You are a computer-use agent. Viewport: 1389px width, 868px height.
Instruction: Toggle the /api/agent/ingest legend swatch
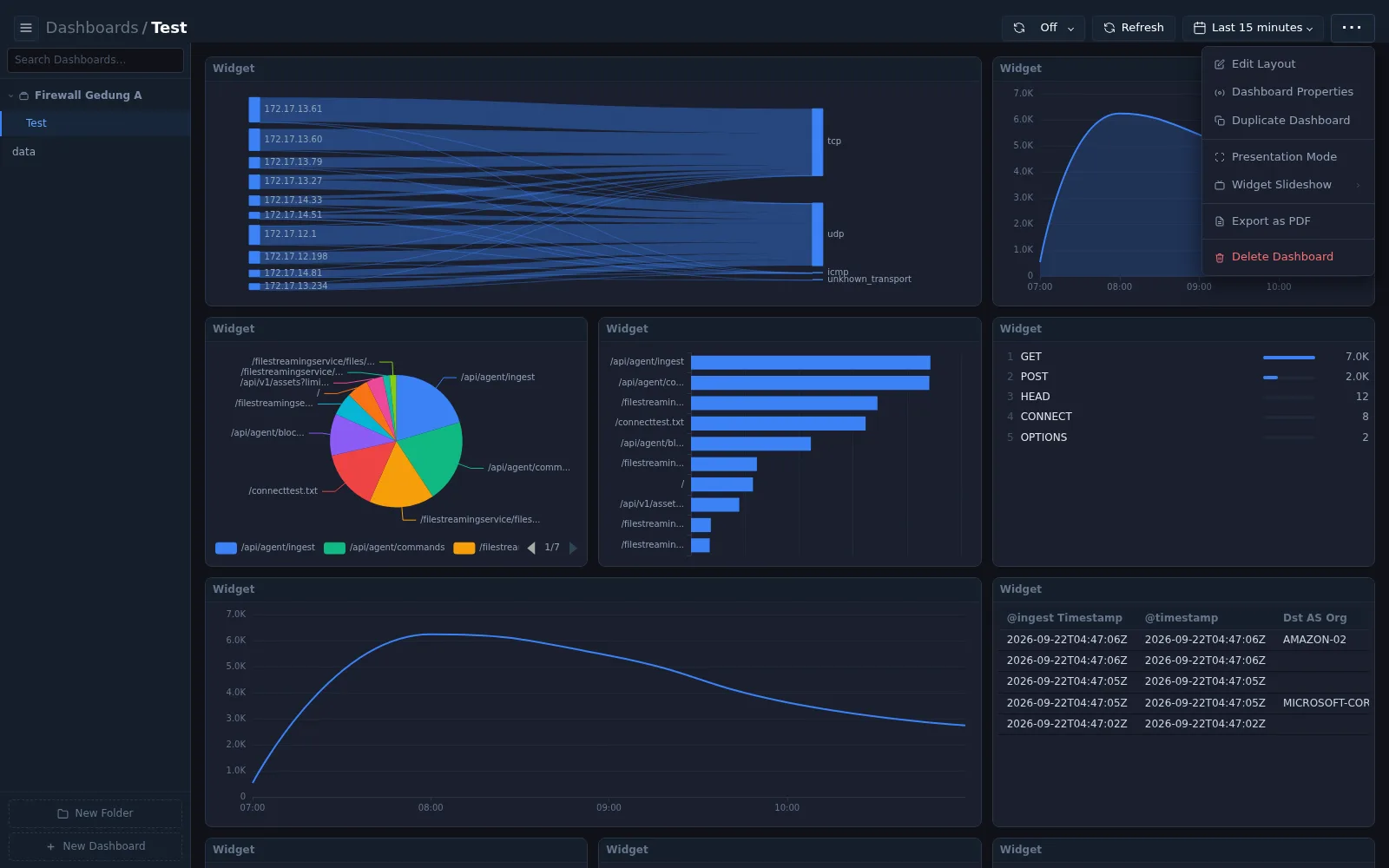click(x=226, y=548)
